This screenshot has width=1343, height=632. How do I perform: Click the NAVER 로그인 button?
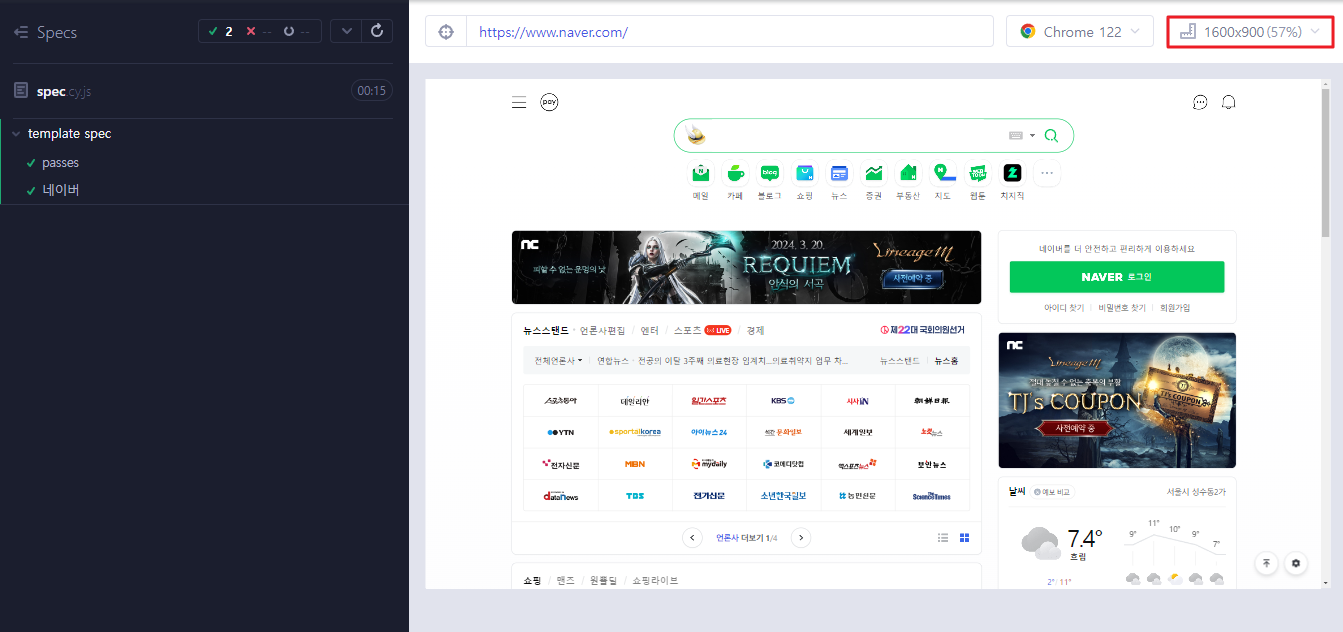pos(1117,277)
